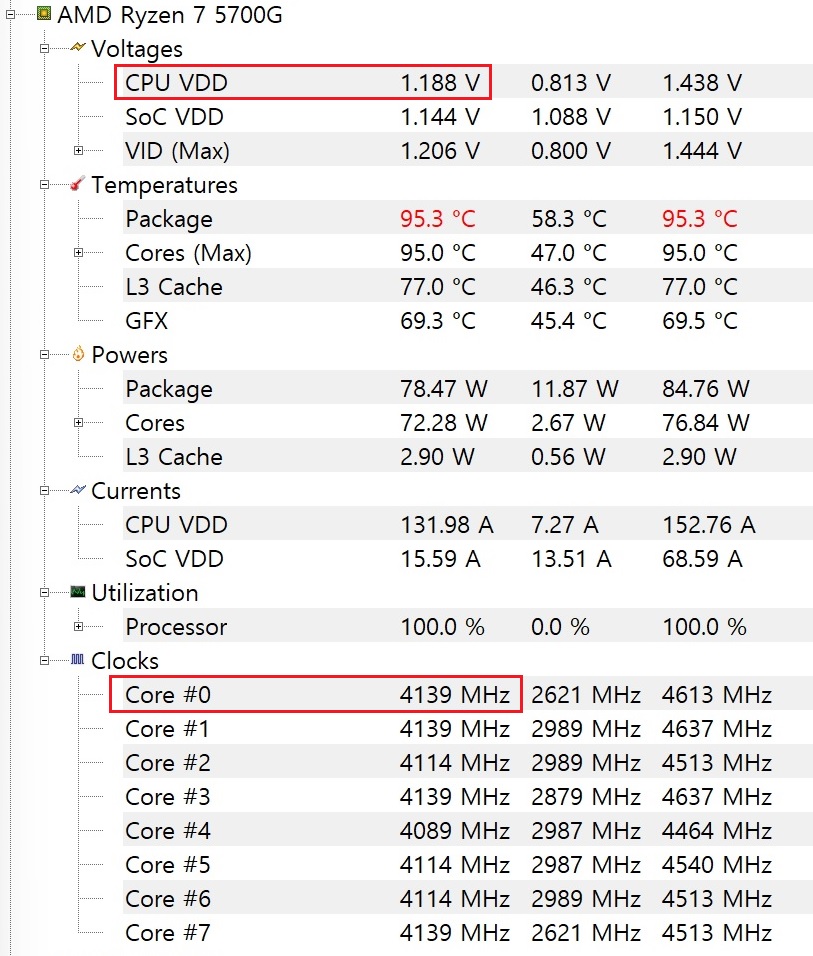
Task: Click the Voltages lightning icon
Action: [77, 48]
